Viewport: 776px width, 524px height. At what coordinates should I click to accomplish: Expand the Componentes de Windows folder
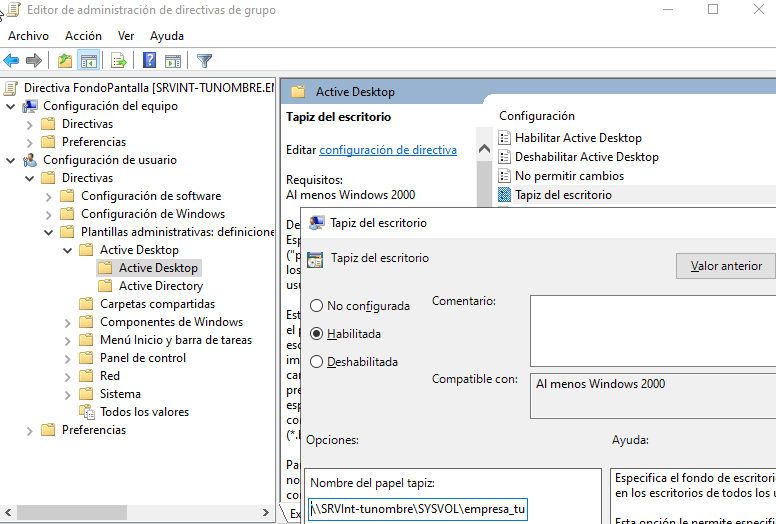point(67,322)
